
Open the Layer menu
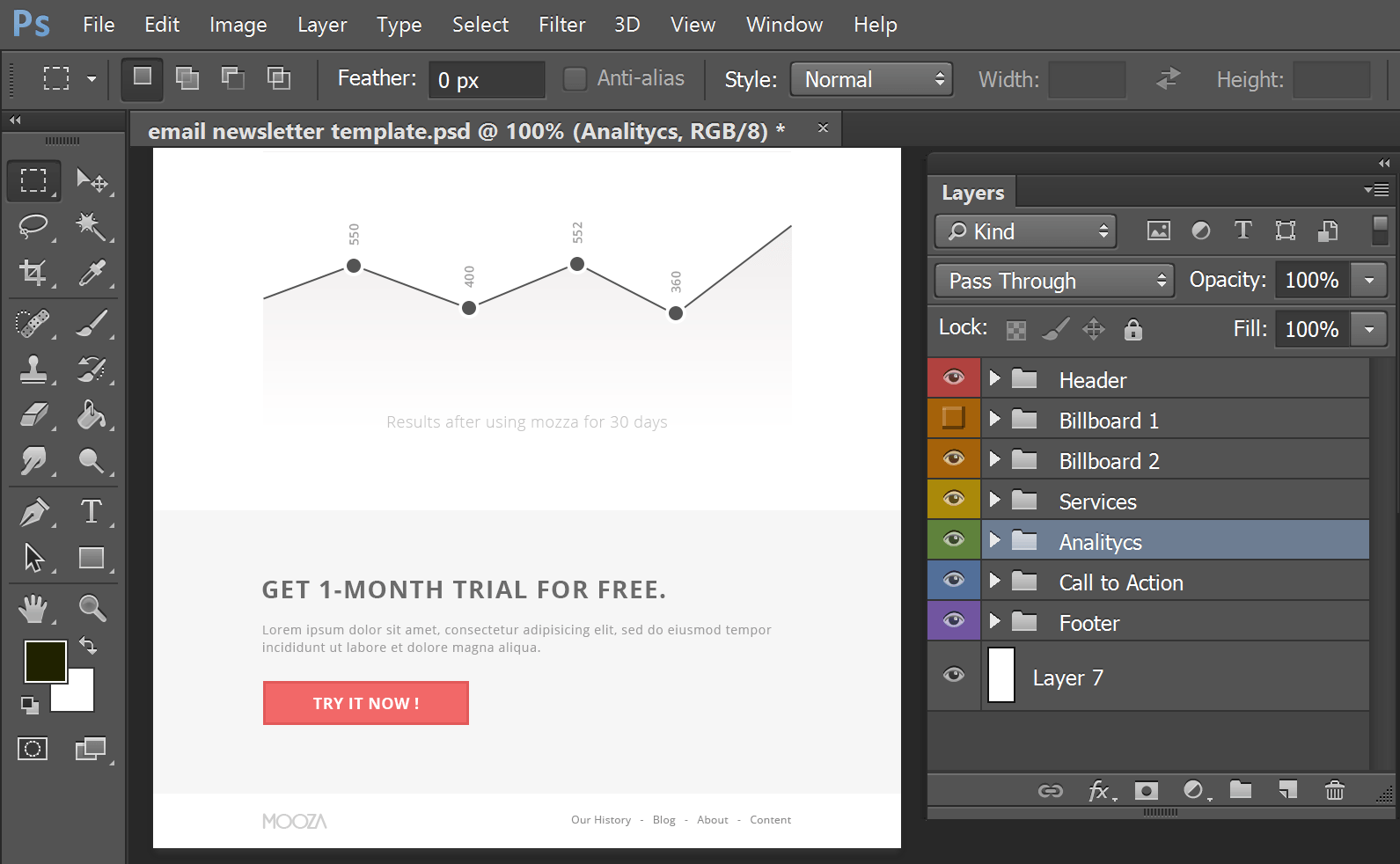tap(322, 25)
